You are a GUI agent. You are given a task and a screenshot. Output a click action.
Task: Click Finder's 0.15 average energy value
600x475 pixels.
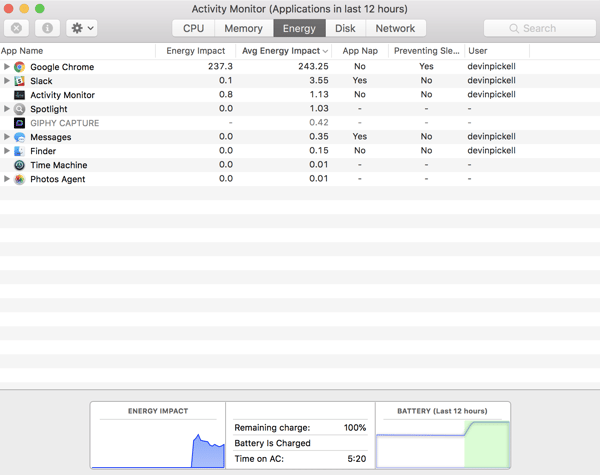pyautogui.click(x=319, y=150)
